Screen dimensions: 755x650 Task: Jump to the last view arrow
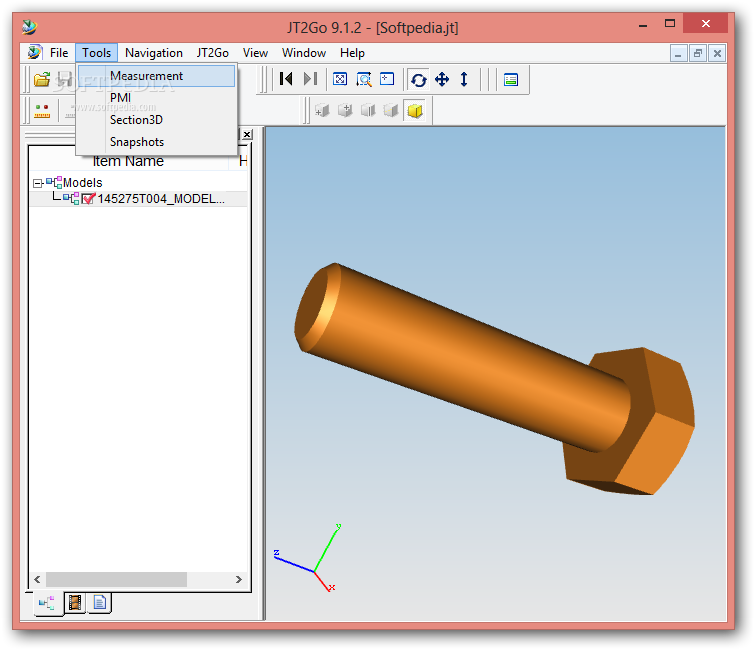point(311,79)
